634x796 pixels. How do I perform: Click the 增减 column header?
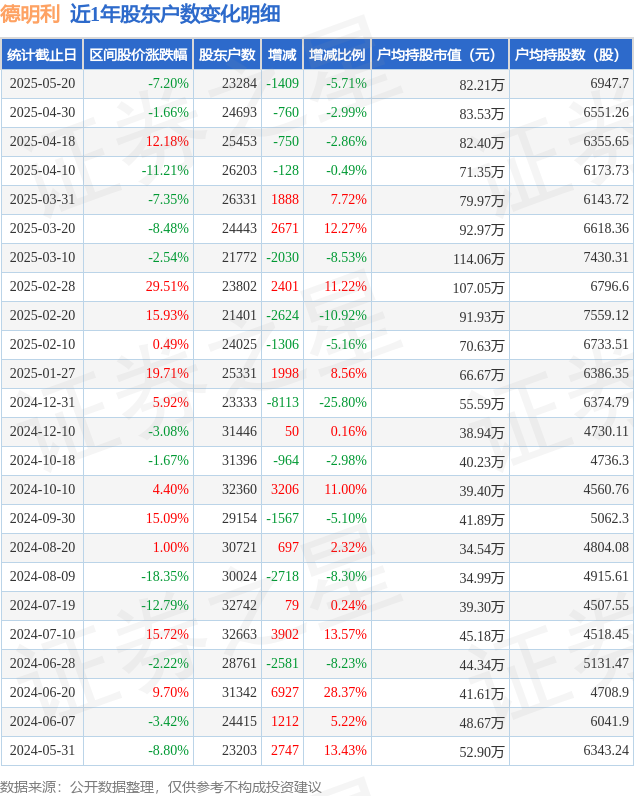pyautogui.click(x=282, y=54)
